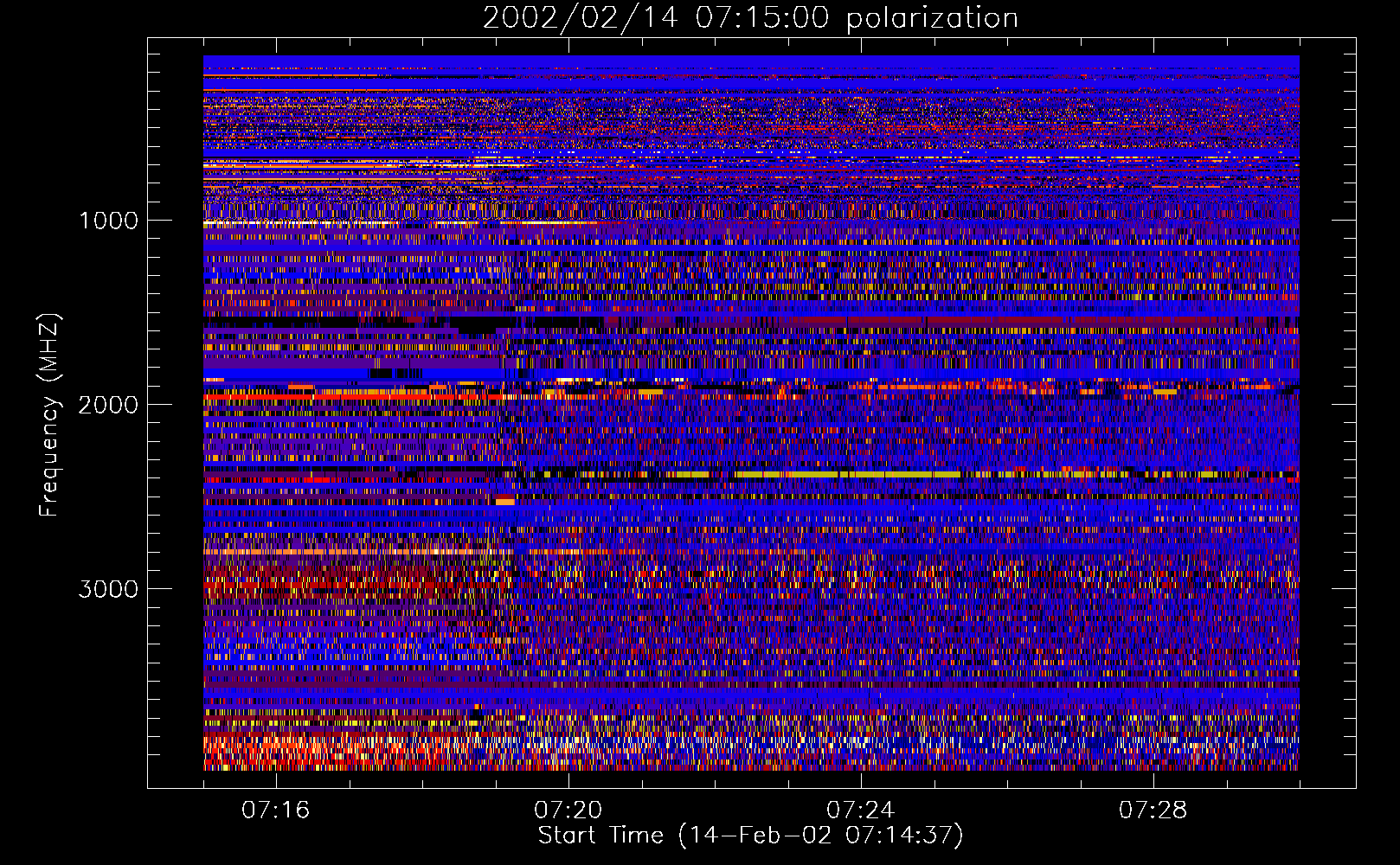Click the 07:28 time tick label
Image resolution: width=1400 pixels, height=865 pixels.
[x=1153, y=811]
